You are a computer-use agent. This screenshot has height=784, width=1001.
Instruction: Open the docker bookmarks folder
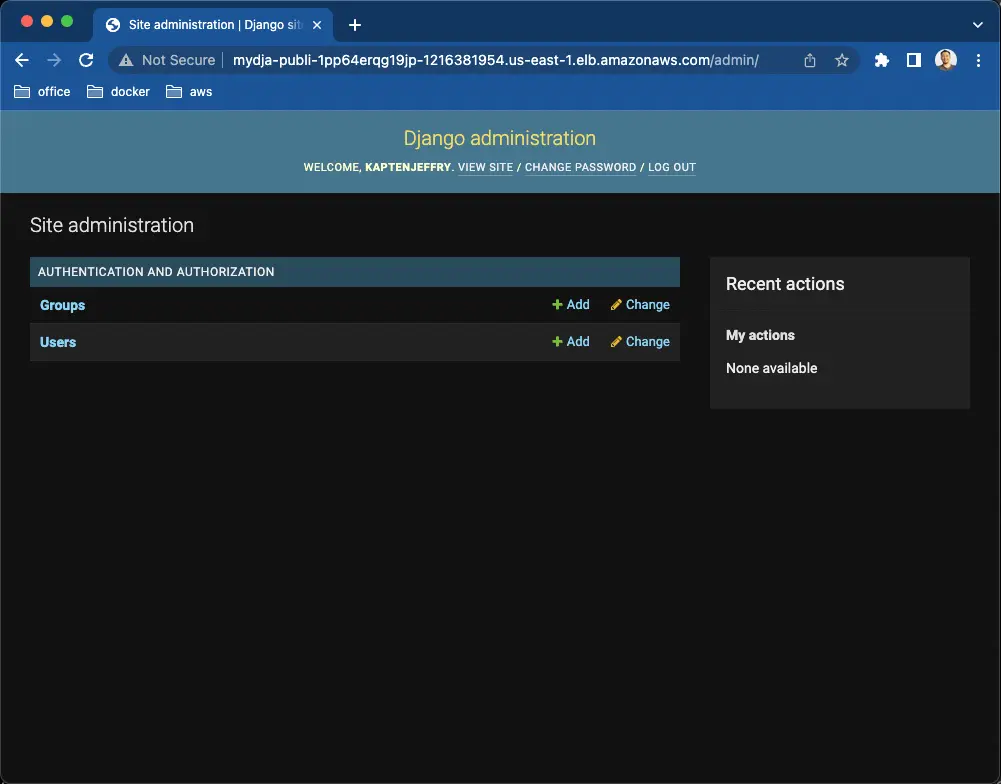tap(118, 91)
